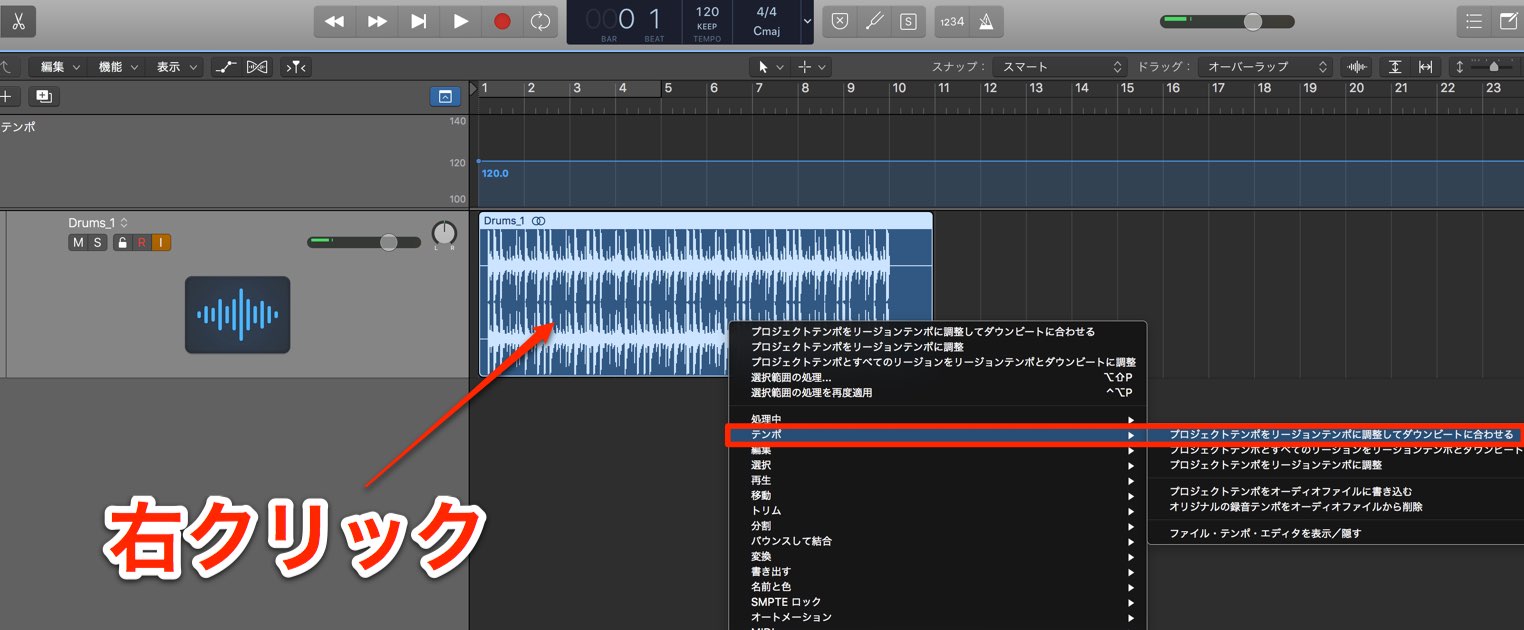Open the toolbar 編集 menu
Screen dimensions: 1524x630
click(x=56, y=67)
